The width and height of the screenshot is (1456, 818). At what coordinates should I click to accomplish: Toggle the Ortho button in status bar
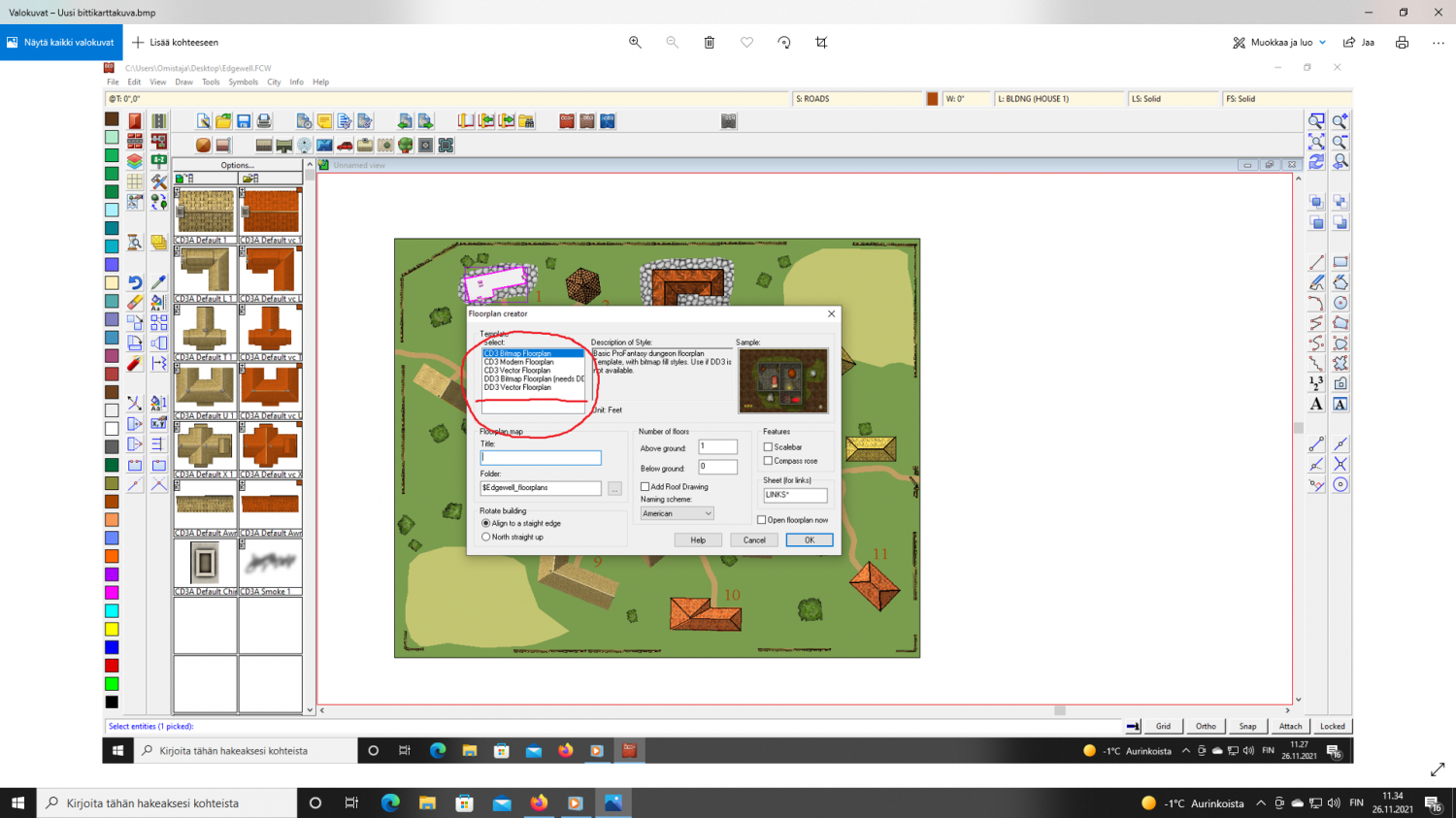click(1206, 726)
